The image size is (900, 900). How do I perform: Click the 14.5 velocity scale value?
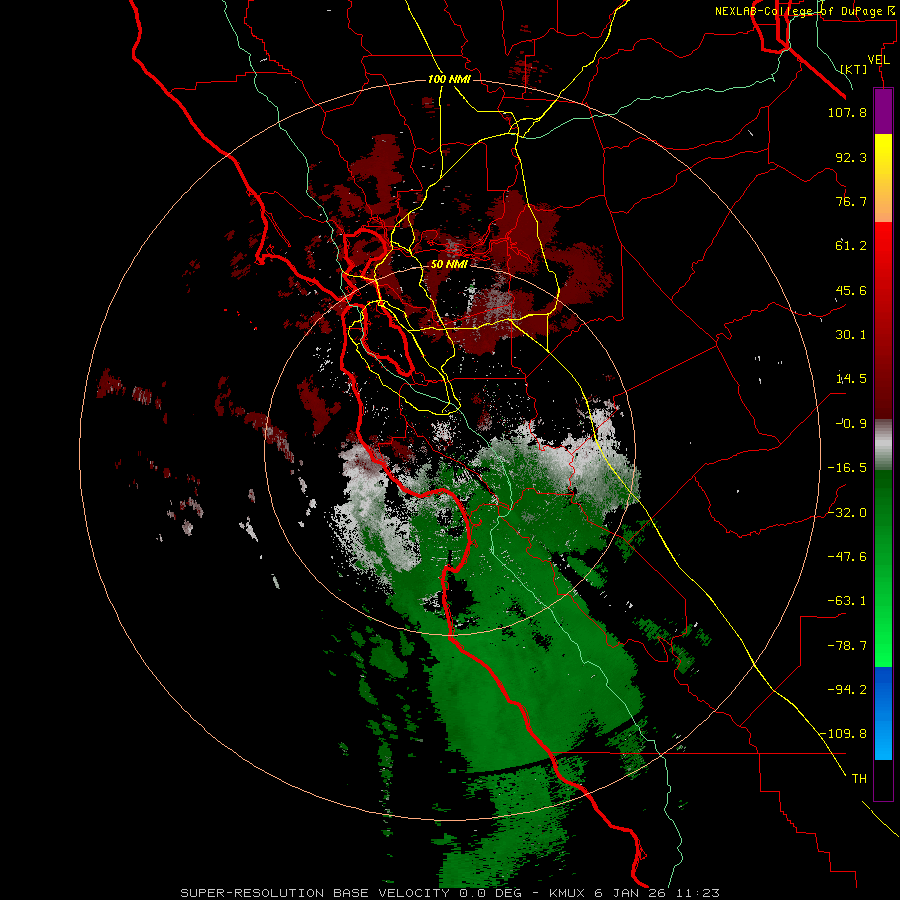pyautogui.click(x=851, y=379)
